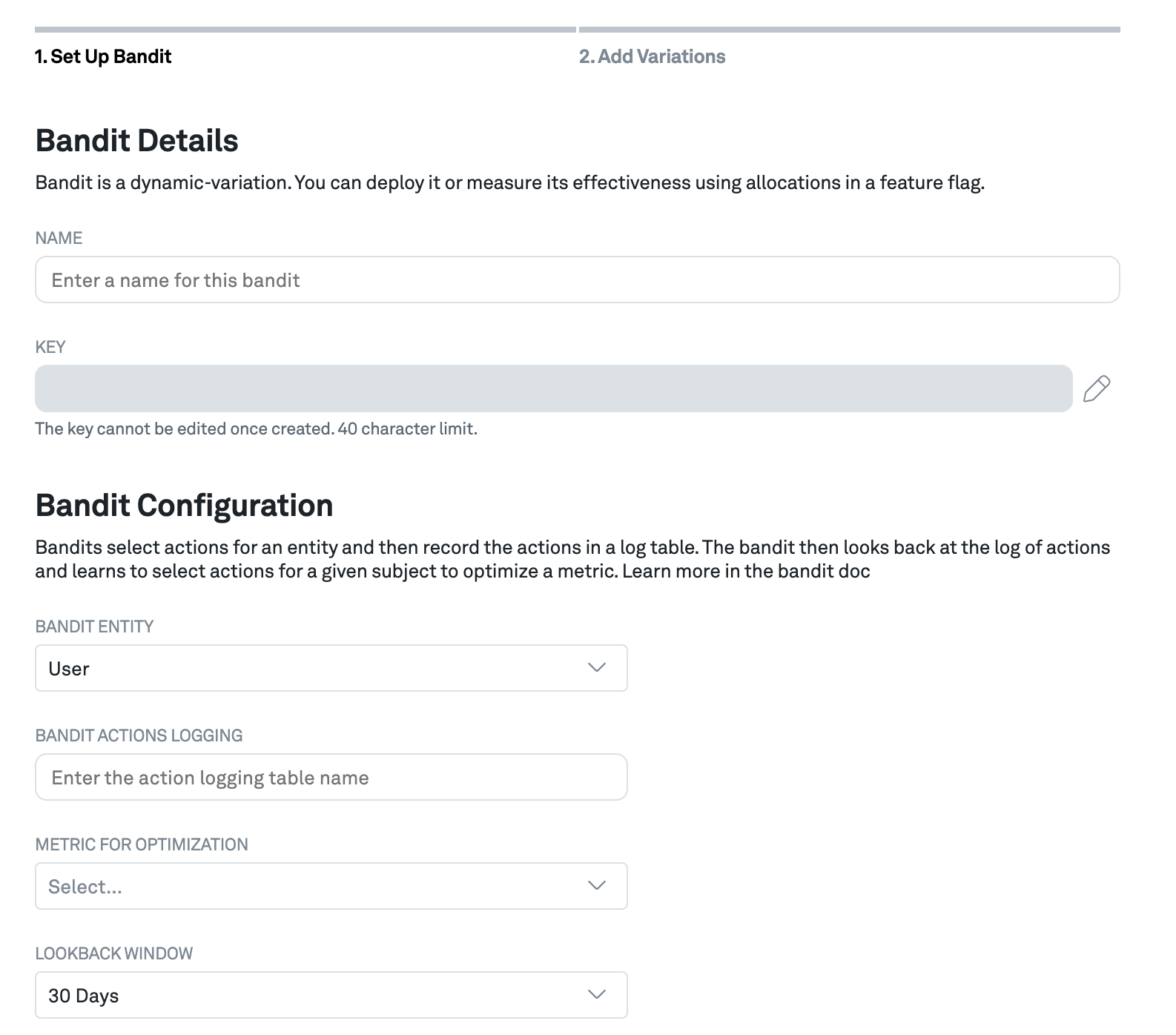Image resolution: width=1176 pixels, height=1035 pixels.
Task: Go to the Set Up Bandit step
Action: click(x=103, y=56)
